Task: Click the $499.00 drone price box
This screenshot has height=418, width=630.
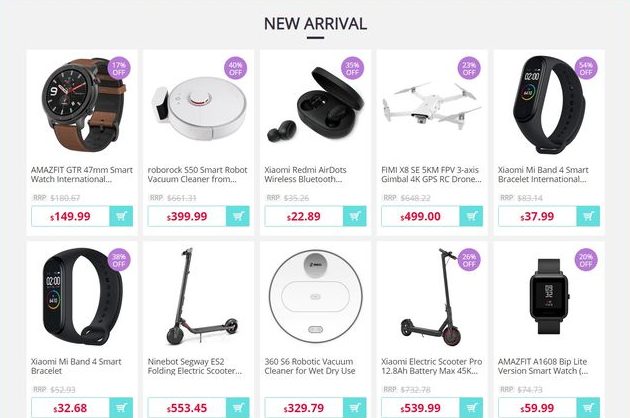Action: [420, 216]
